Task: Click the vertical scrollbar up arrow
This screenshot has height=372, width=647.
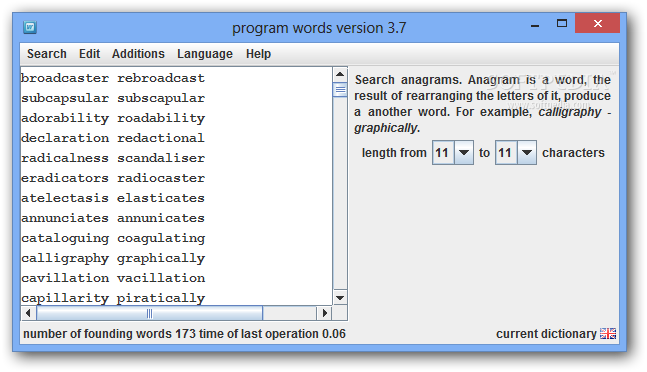Action: 340,75
